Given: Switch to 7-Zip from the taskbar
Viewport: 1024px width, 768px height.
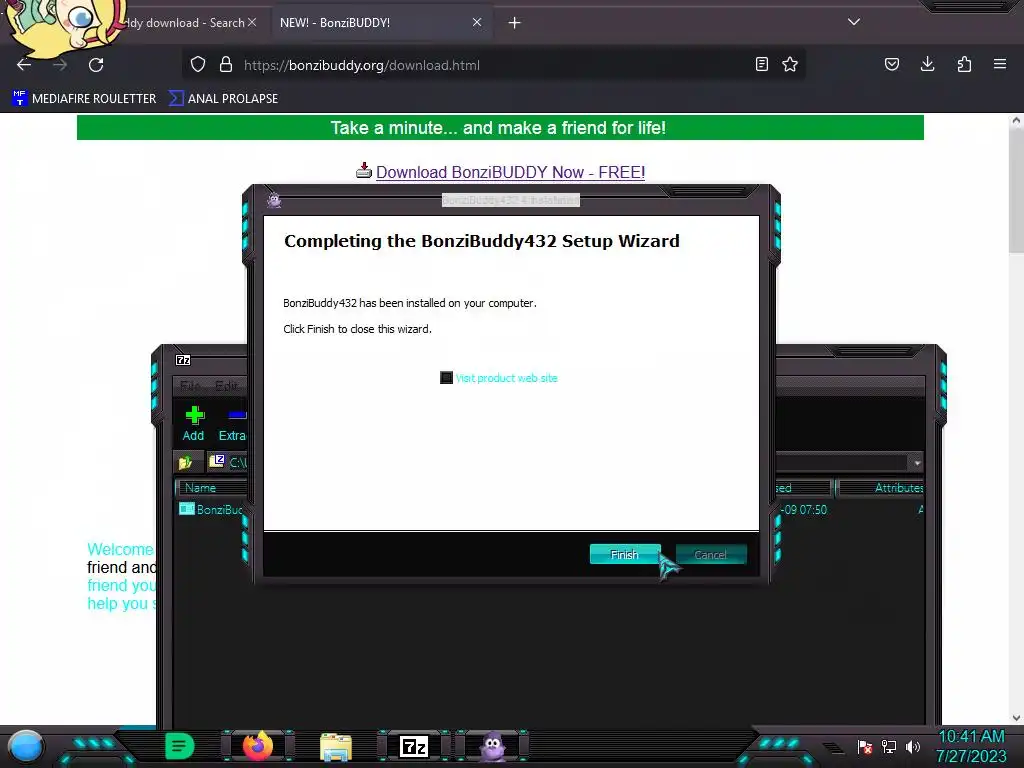Looking at the screenshot, I should pyautogui.click(x=414, y=746).
